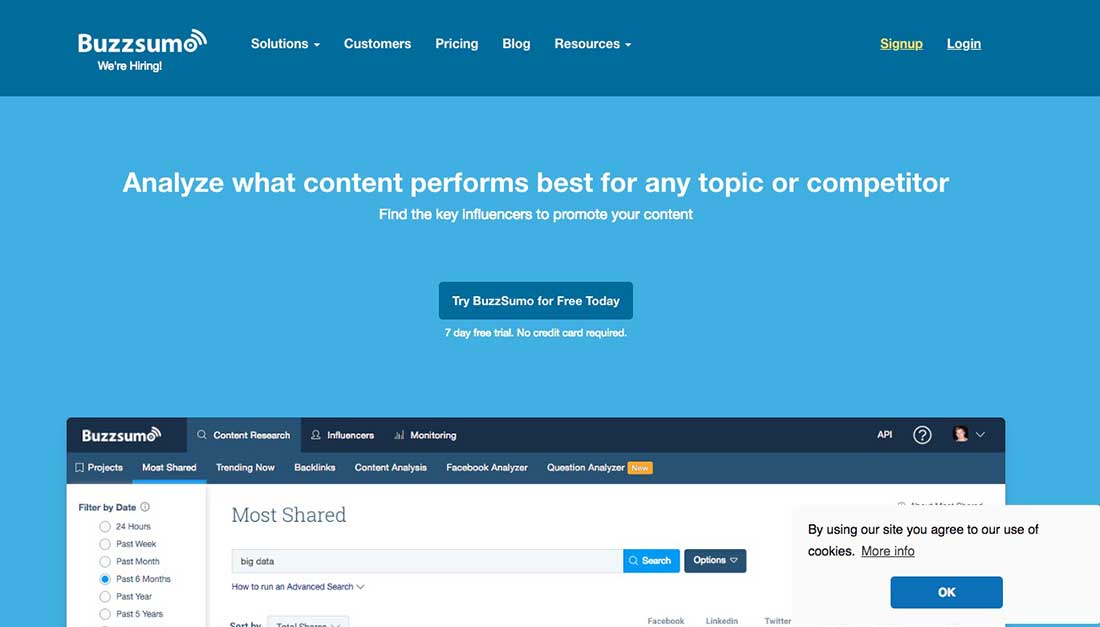This screenshot has width=1100, height=627.
Task: Click the Signup link
Action: point(901,43)
